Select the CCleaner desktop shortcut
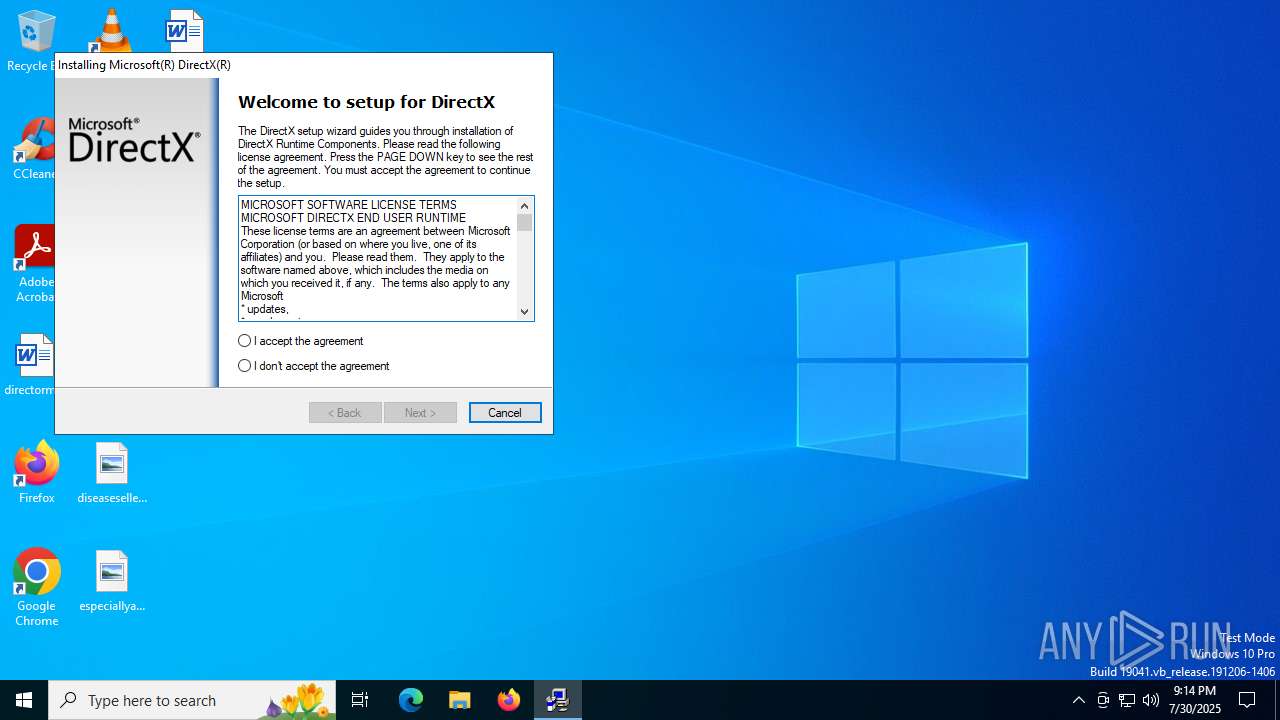 click(36, 149)
